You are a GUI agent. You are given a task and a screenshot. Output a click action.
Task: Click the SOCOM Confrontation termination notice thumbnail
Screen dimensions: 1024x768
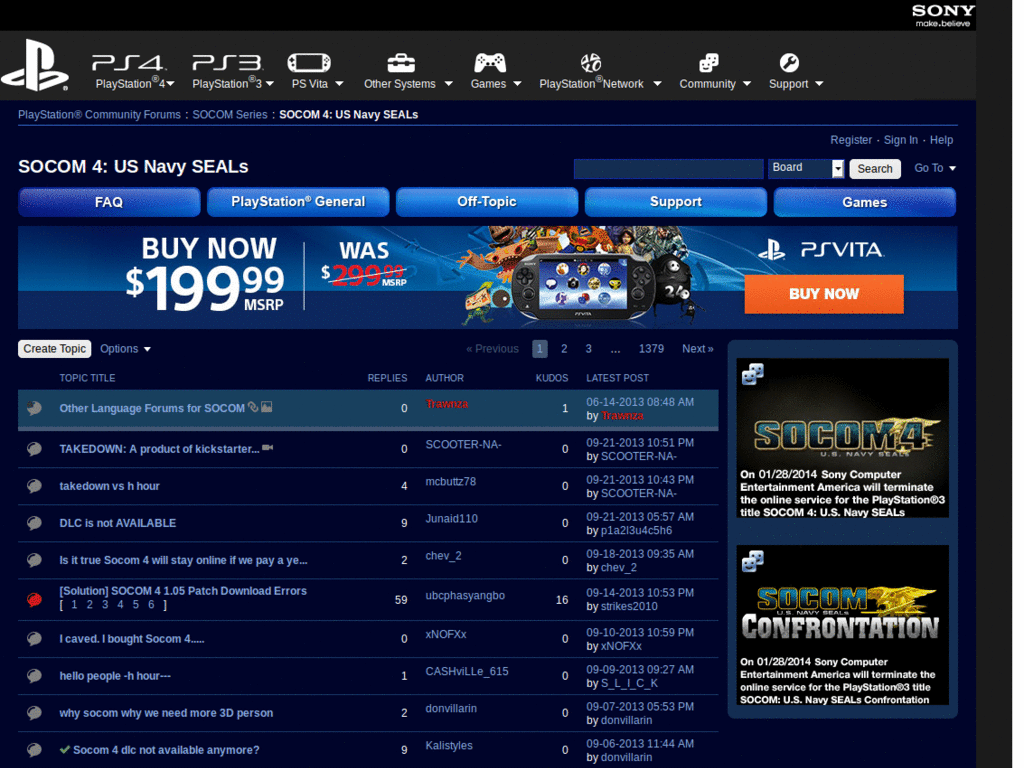(x=842, y=625)
